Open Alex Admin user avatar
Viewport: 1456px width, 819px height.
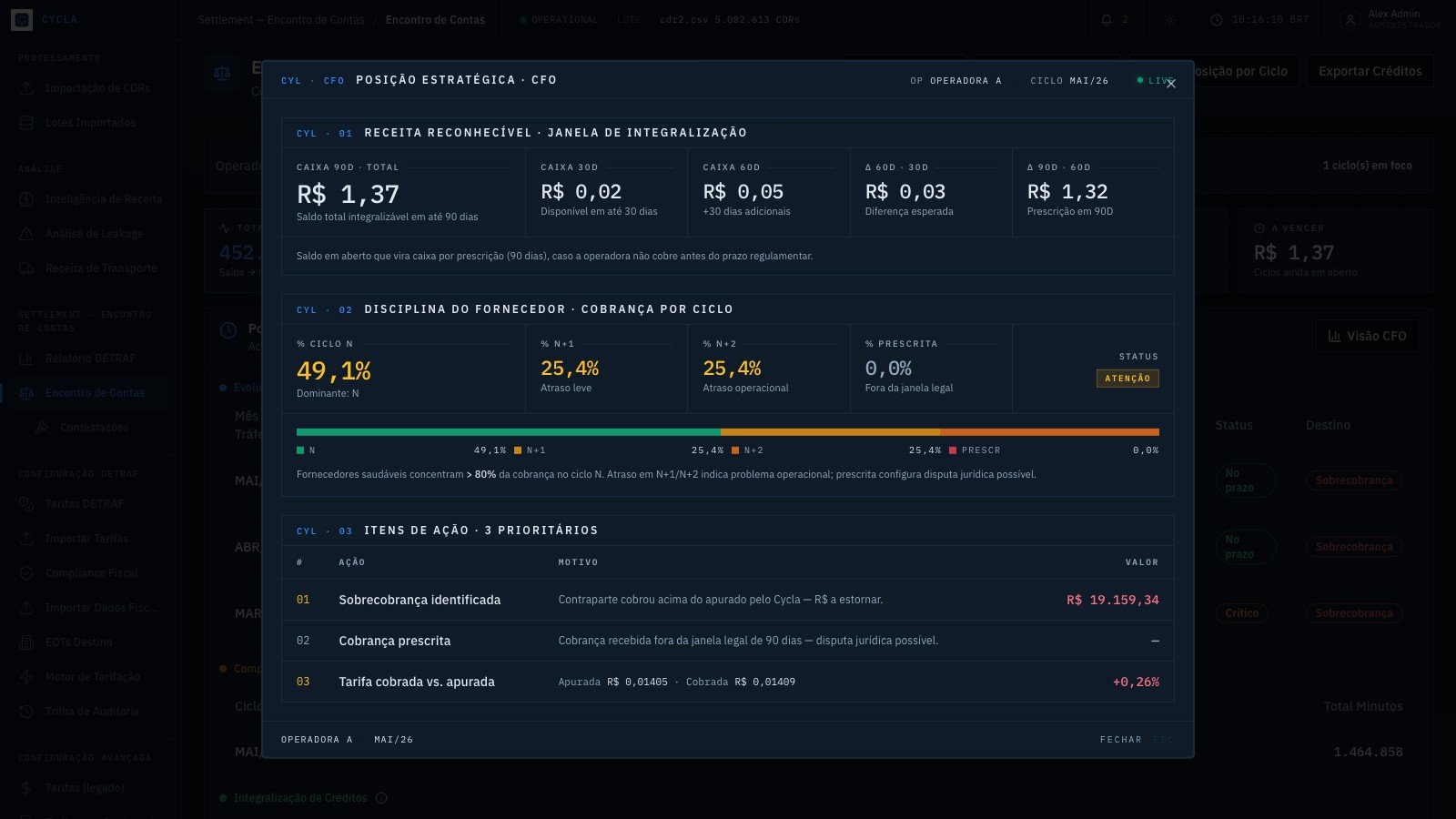click(x=1350, y=20)
